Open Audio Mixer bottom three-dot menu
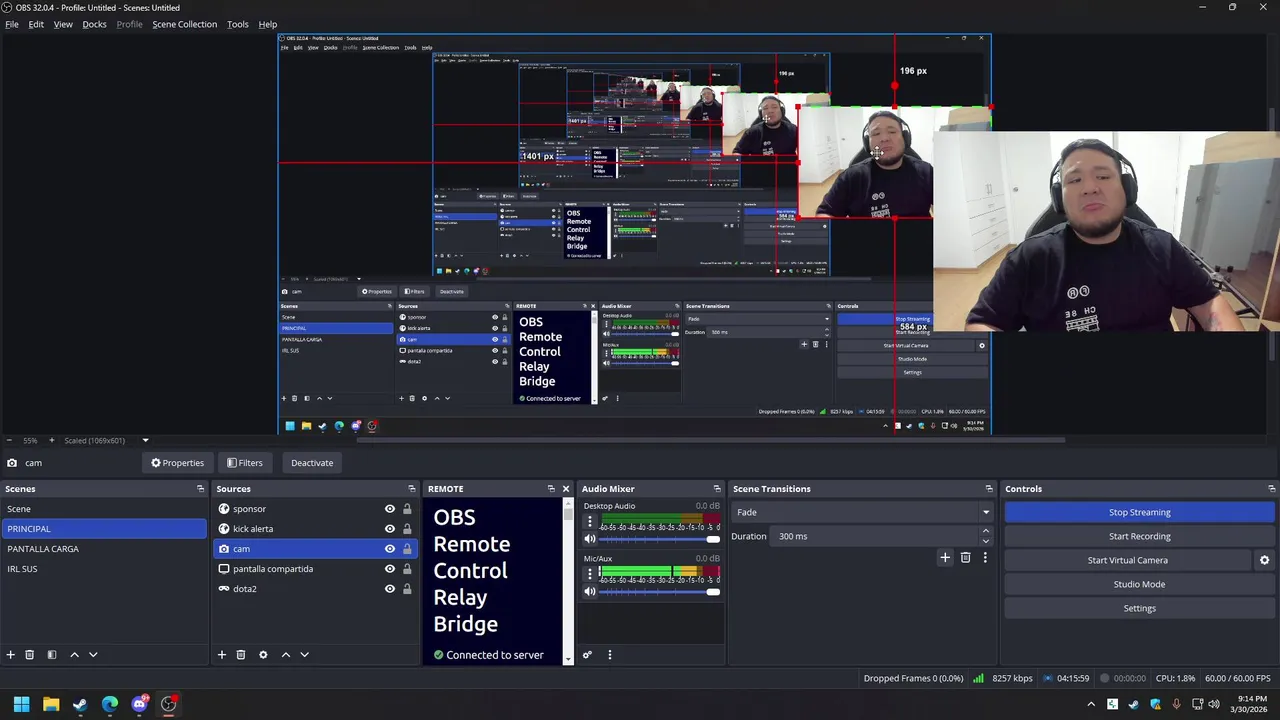Viewport: 1280px width, 720px height. 609,655
